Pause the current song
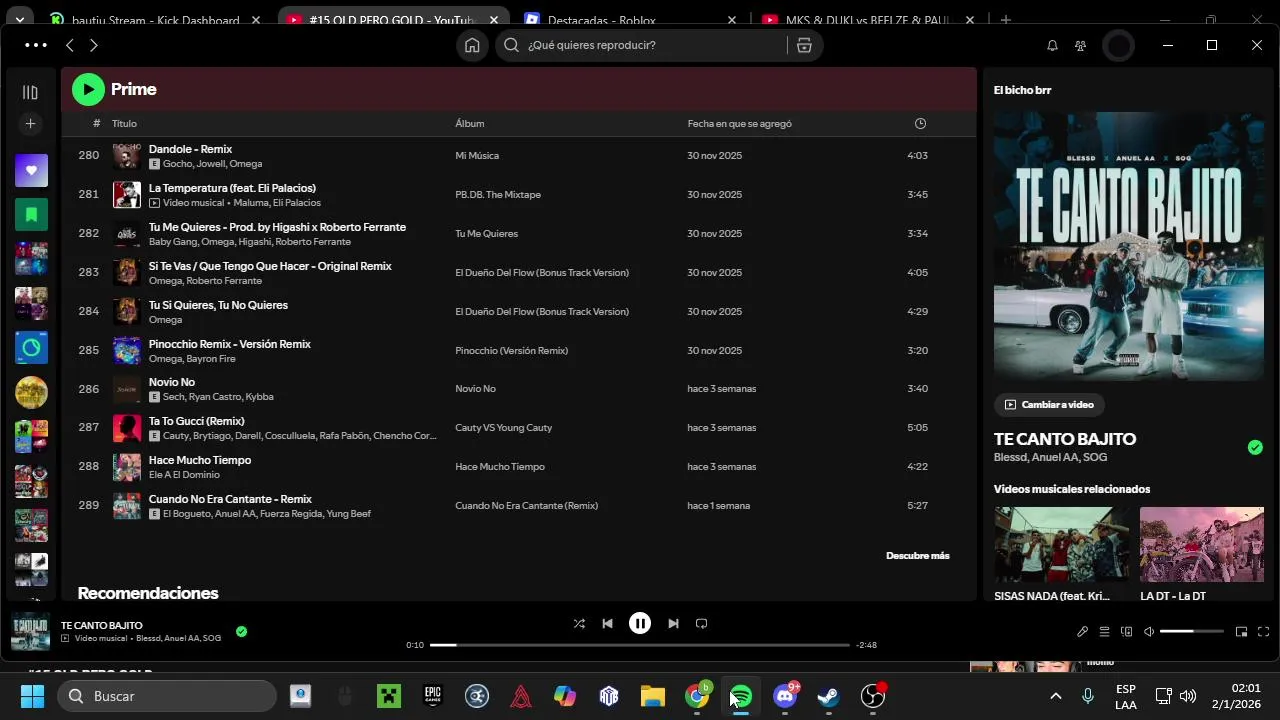Image resolution: width=1280 pixels, height=720 pixels. (x=640, y=623)
